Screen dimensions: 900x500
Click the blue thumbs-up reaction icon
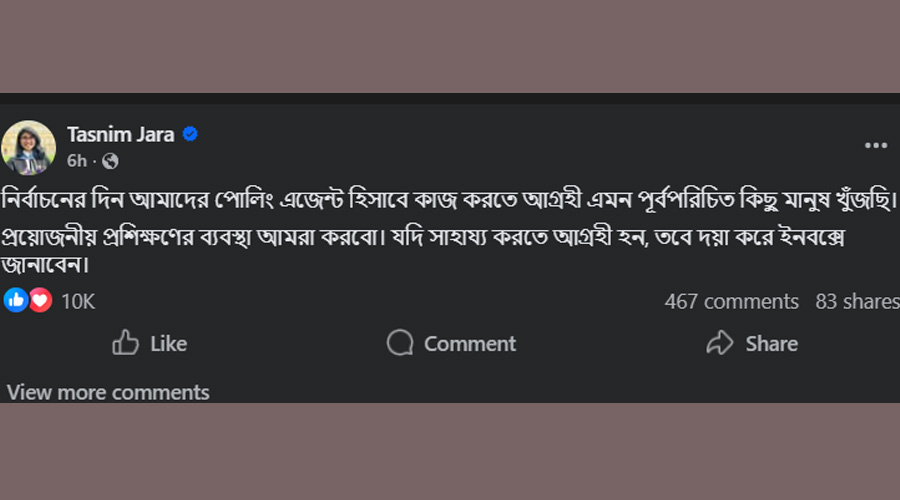(x=16, y=300)
